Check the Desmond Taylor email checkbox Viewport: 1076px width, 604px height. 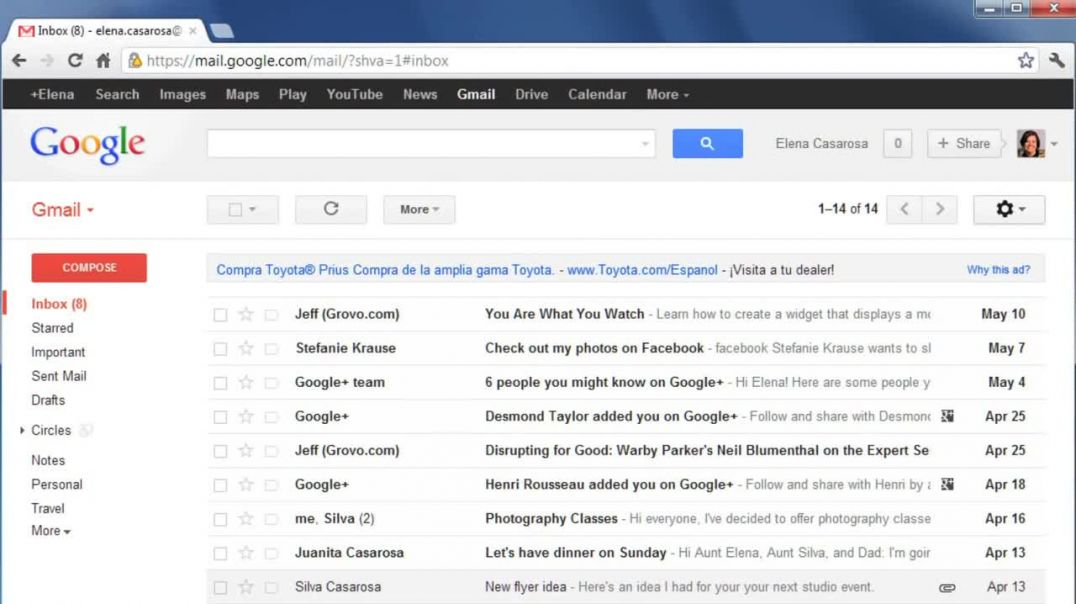click(x=220, y=417)
